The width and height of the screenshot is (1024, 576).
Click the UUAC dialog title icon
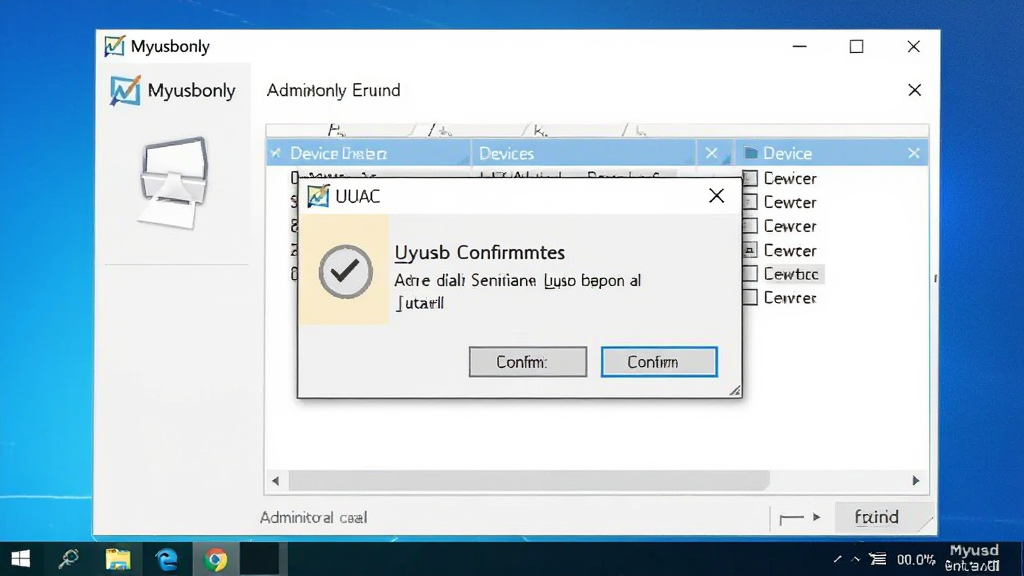(x=318, y=196)
